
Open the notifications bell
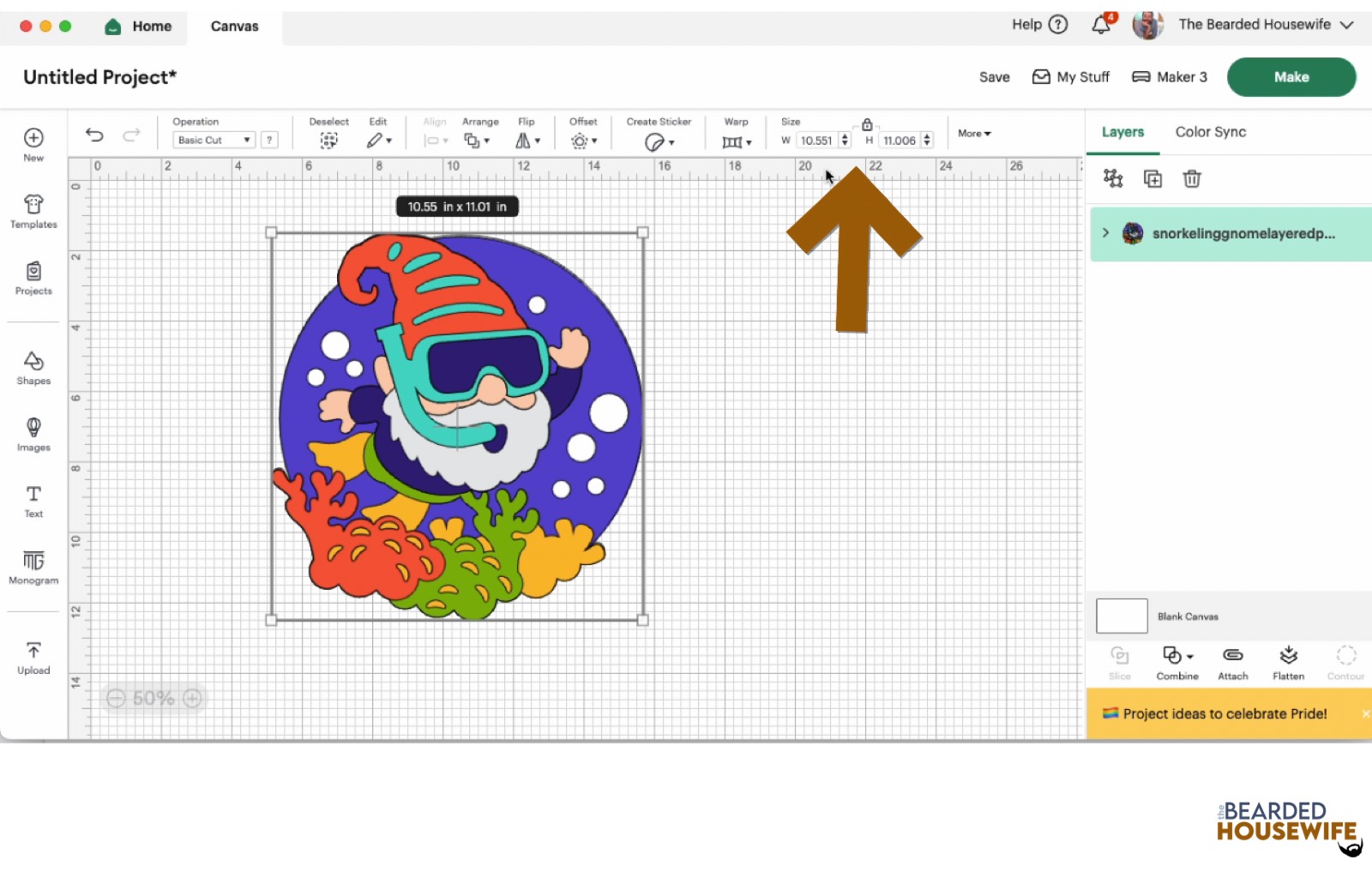(x=1102, y=24)
